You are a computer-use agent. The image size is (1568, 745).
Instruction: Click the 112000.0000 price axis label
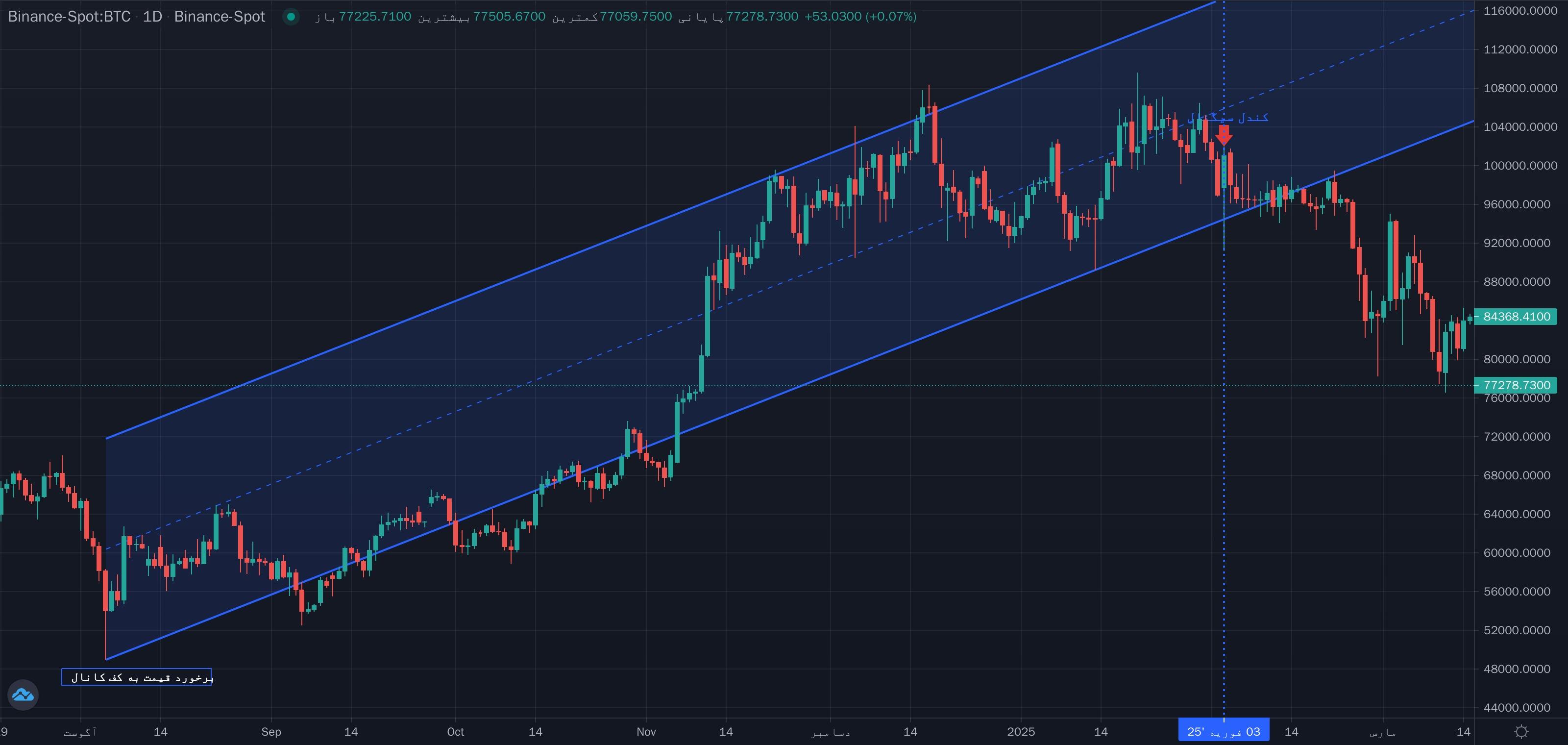pyautogui.click(x=1520, y=50)
